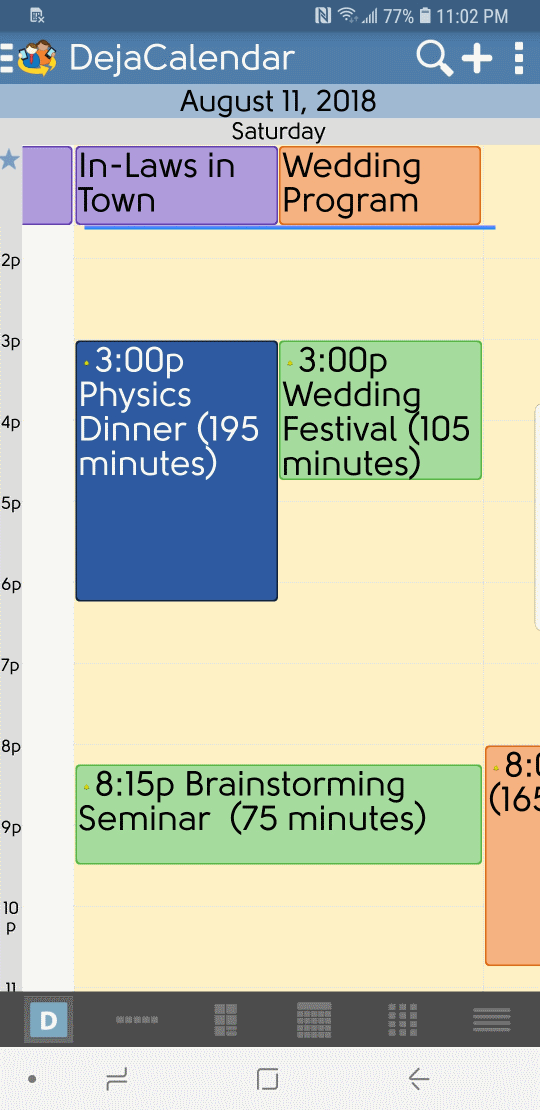Open the In-Laws in Town all-day event
Image resolution: width=540 pixels, height=1110 pixels.
click(x=176, y=185)
